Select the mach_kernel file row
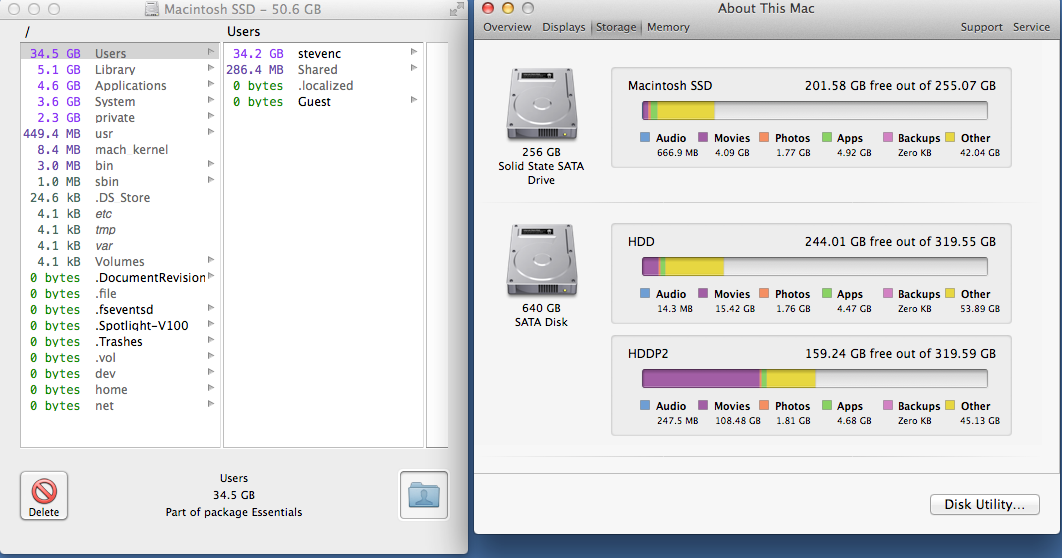The image size is (1062, 558). tap(120, 150)
